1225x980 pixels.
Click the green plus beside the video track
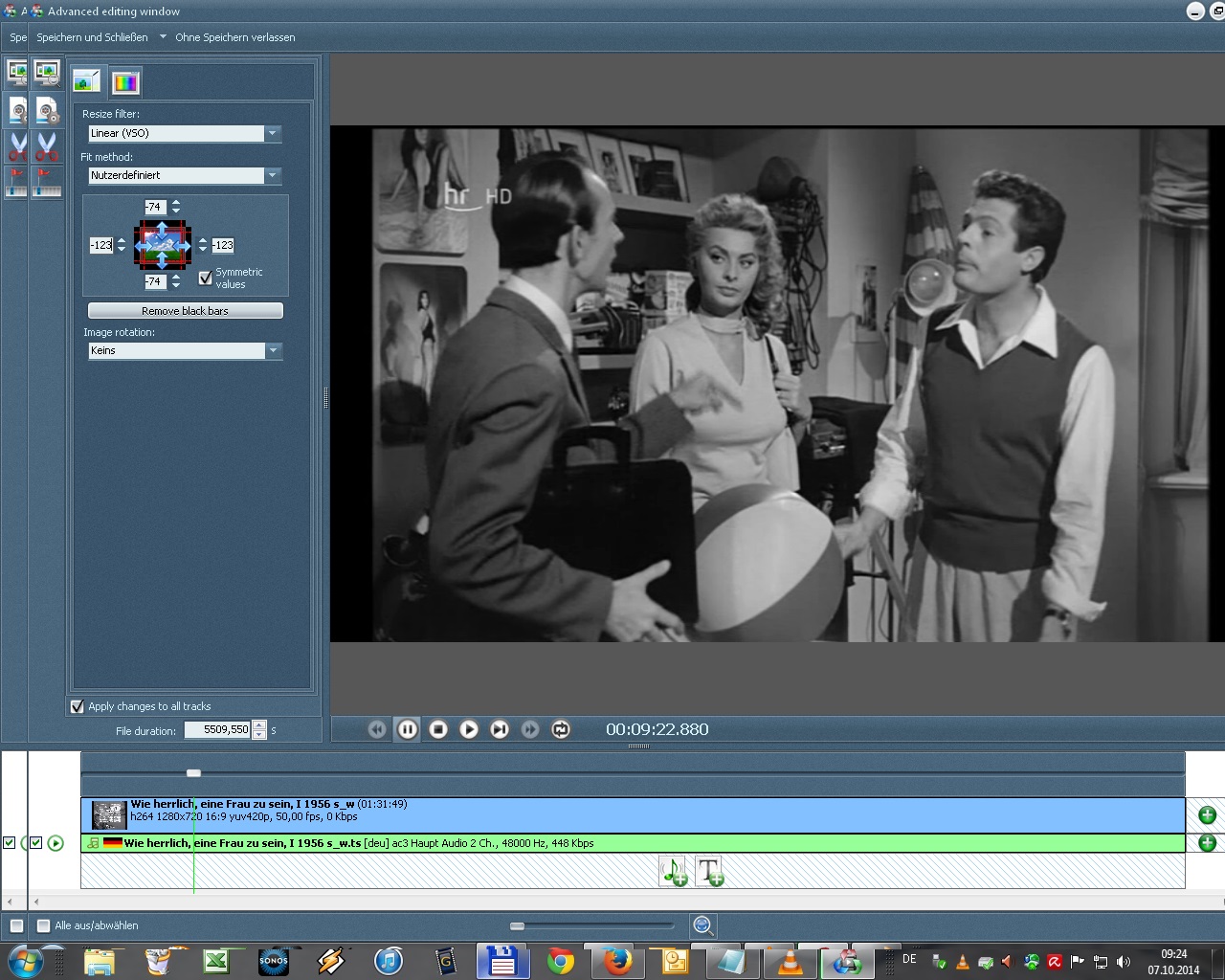(1207, 814)
